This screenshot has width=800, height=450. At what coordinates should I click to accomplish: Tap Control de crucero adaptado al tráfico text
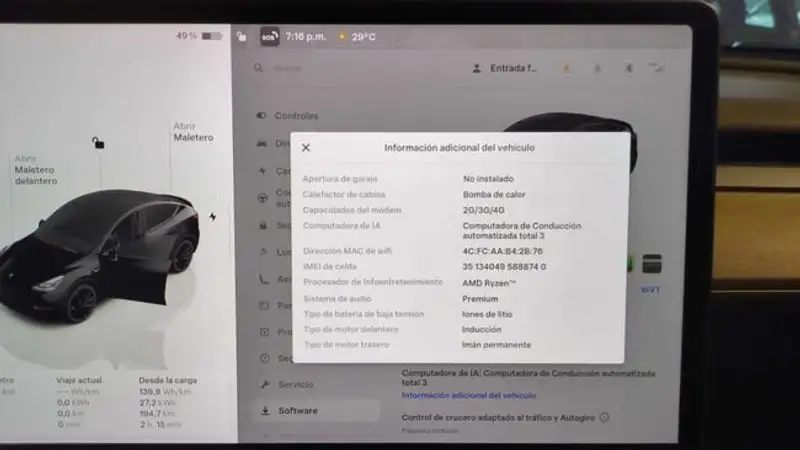[498, 418]
